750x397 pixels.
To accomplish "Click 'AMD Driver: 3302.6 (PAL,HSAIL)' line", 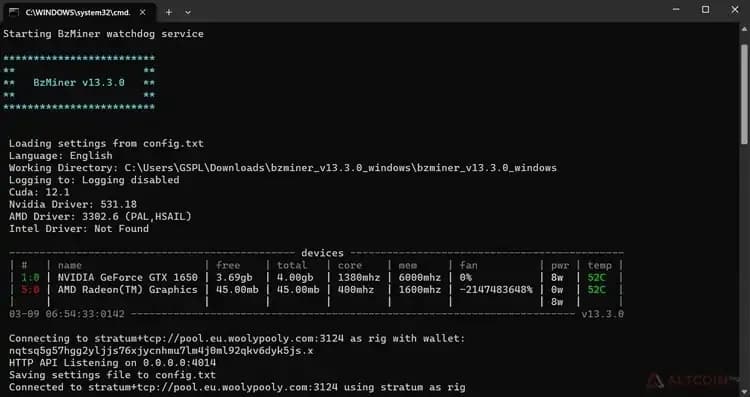I will pos(100,217).
